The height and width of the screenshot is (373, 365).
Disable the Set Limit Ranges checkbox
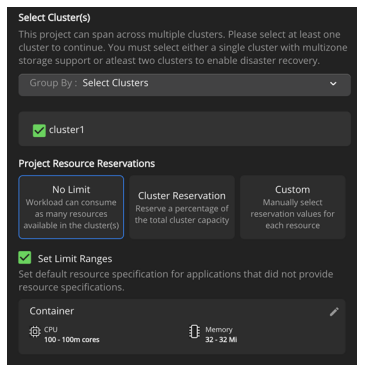point(25,258)
